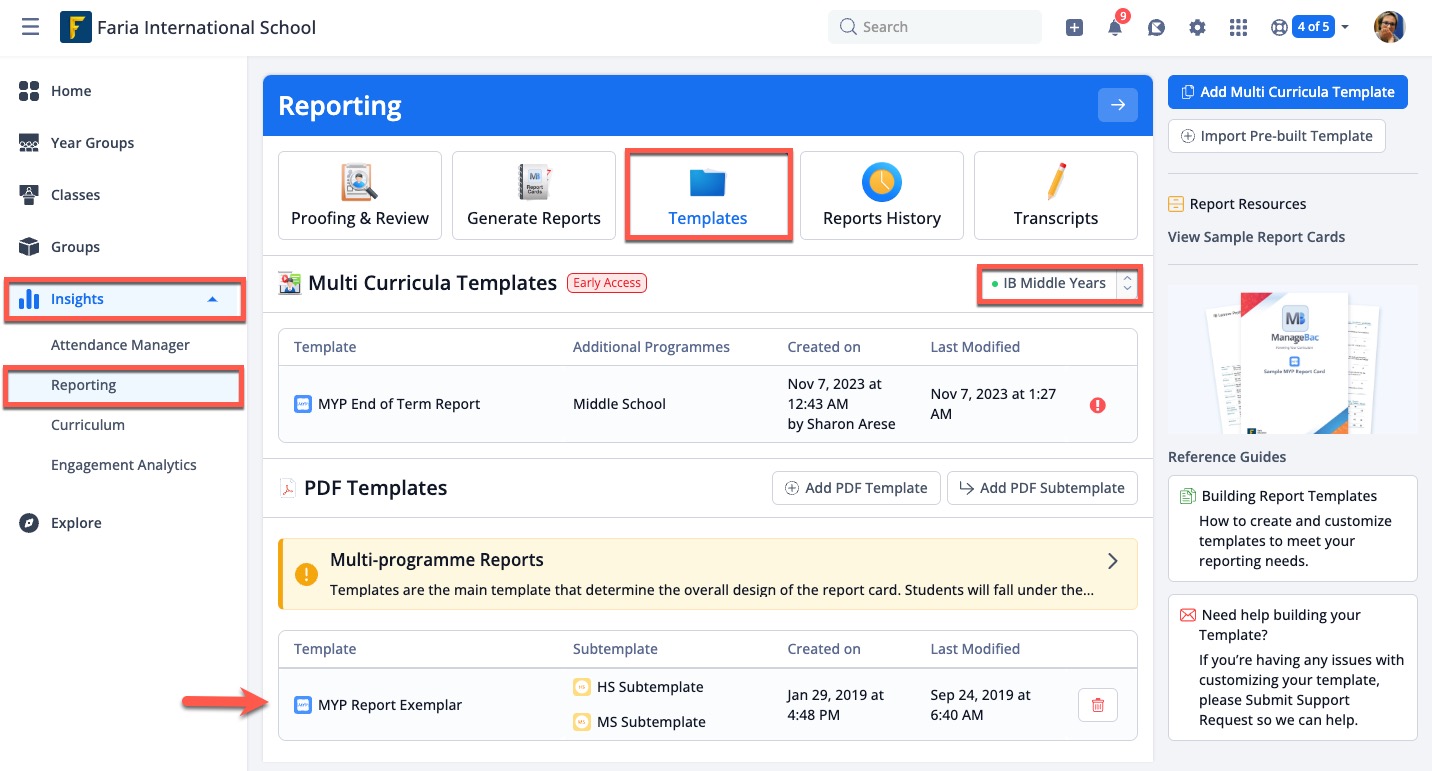Switch to the Templates tab
This screenshot has height=771, width=1432.
coord(708,196)
